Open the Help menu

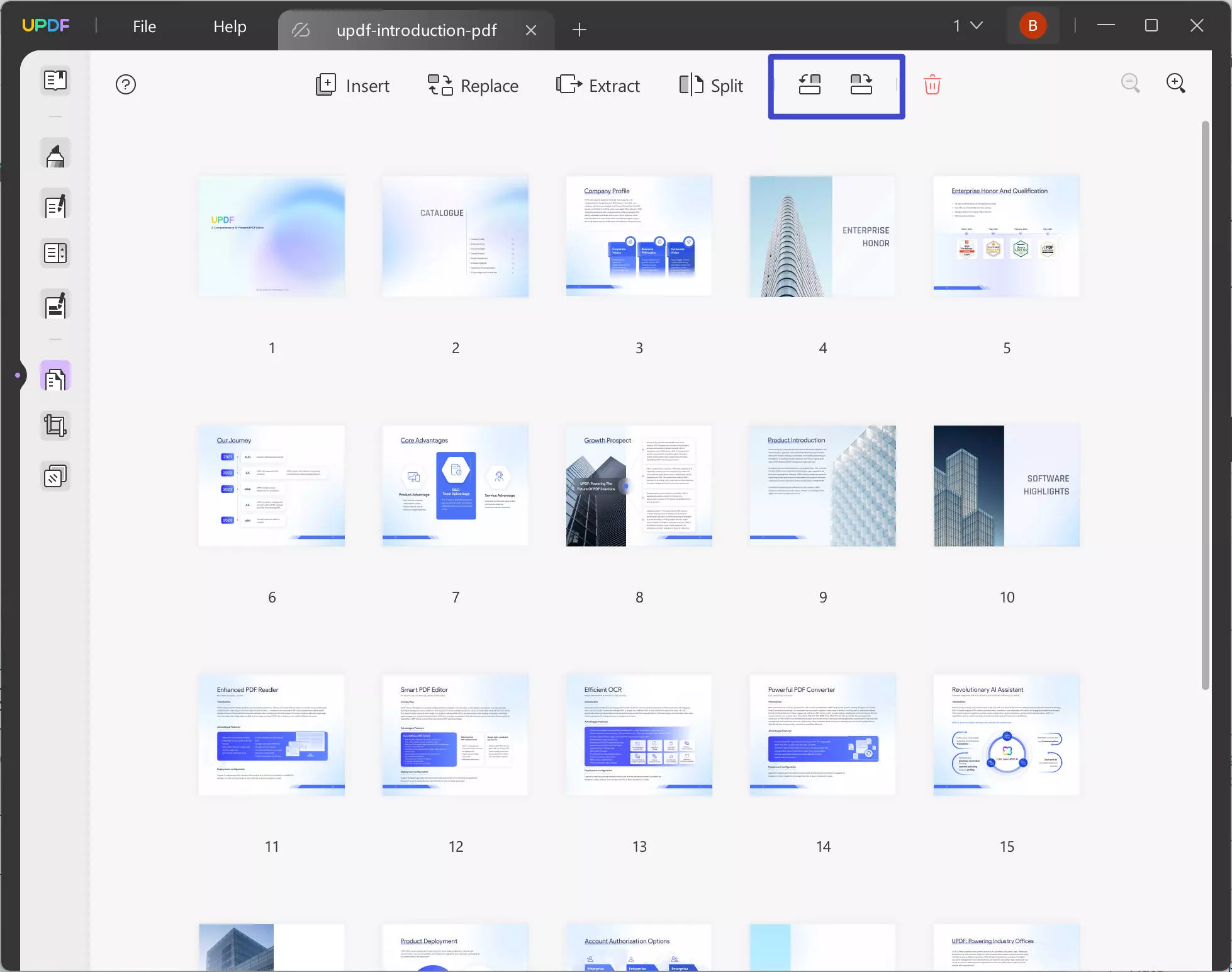click(230, 25)
